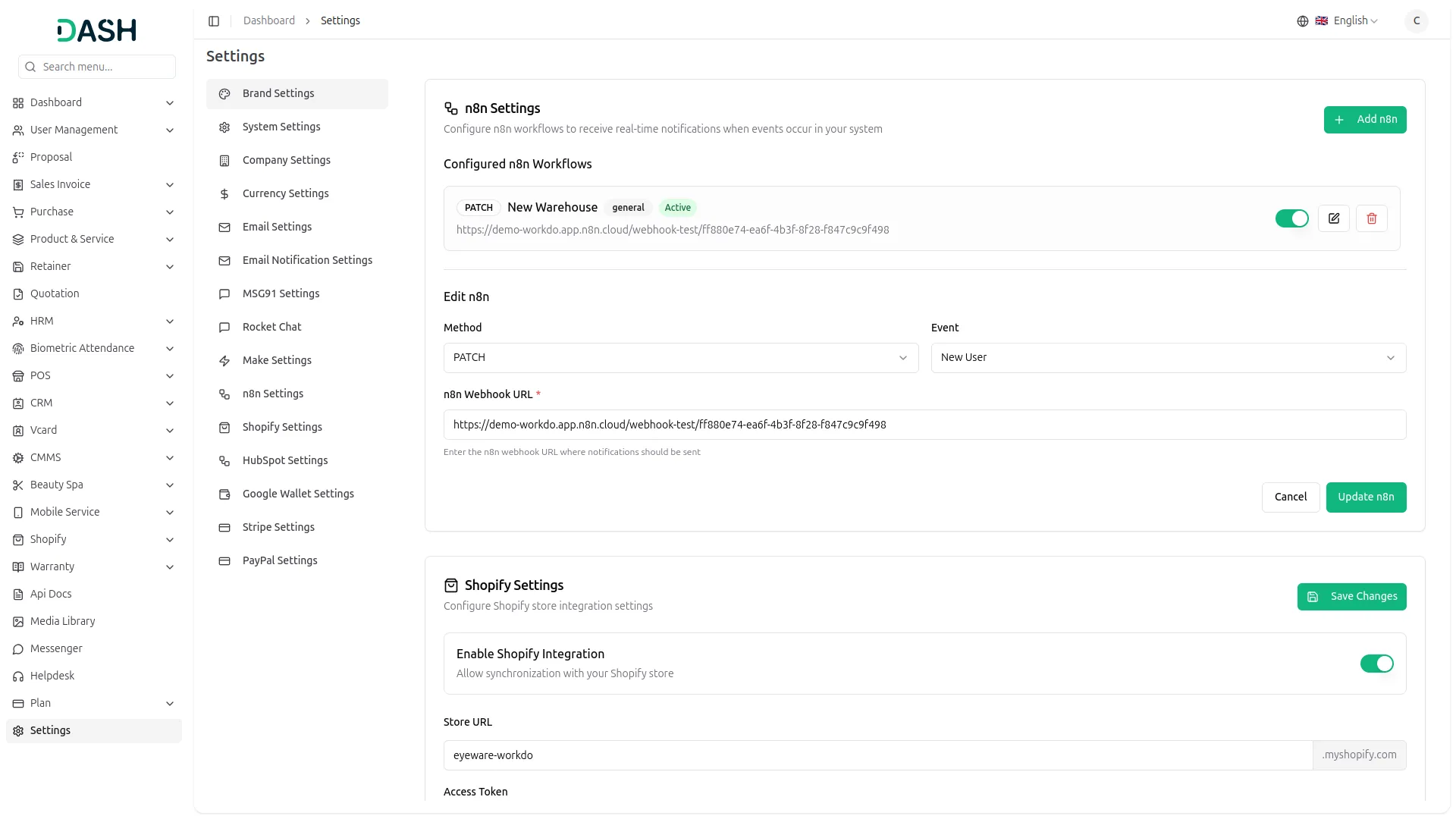Turn off Enable Shopify Integration switch
1456x819 pixels.
click(1376, 664)
